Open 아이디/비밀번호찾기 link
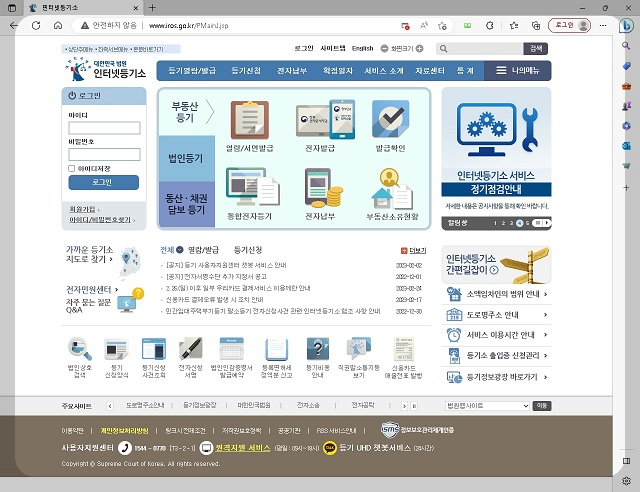Screen dimensions: 640x492 (100, 220)
